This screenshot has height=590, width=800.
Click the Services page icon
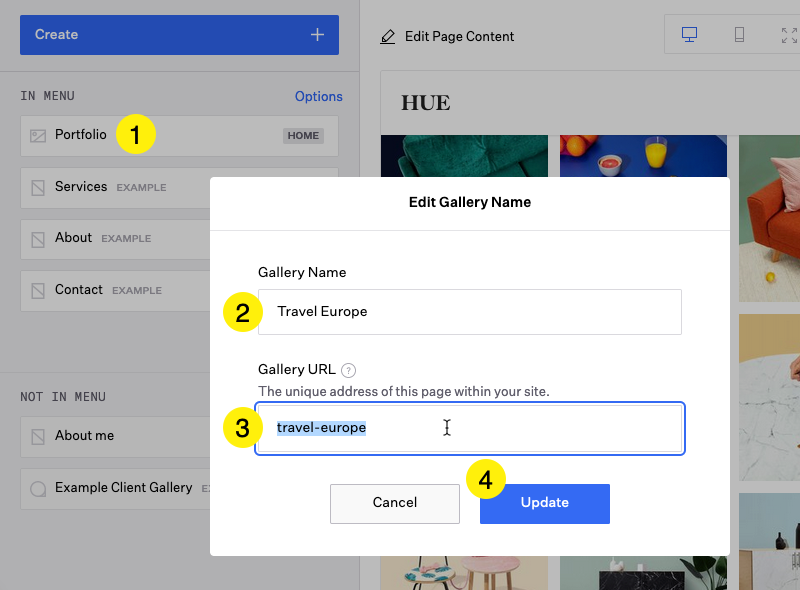tap(38, 187)
